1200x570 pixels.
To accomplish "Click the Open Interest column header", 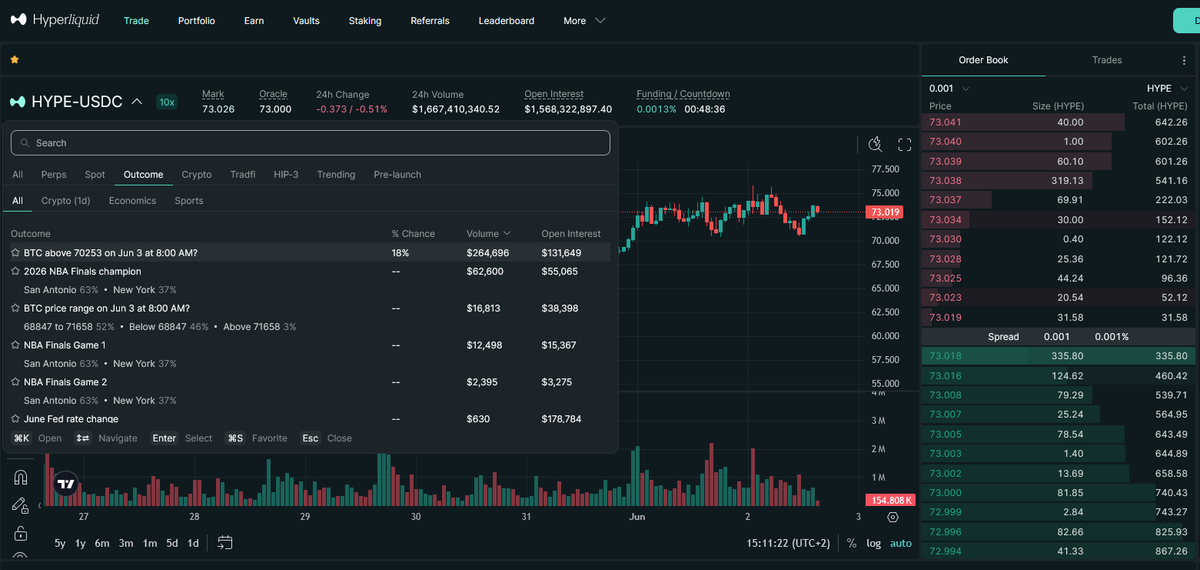I will (571, 234).
